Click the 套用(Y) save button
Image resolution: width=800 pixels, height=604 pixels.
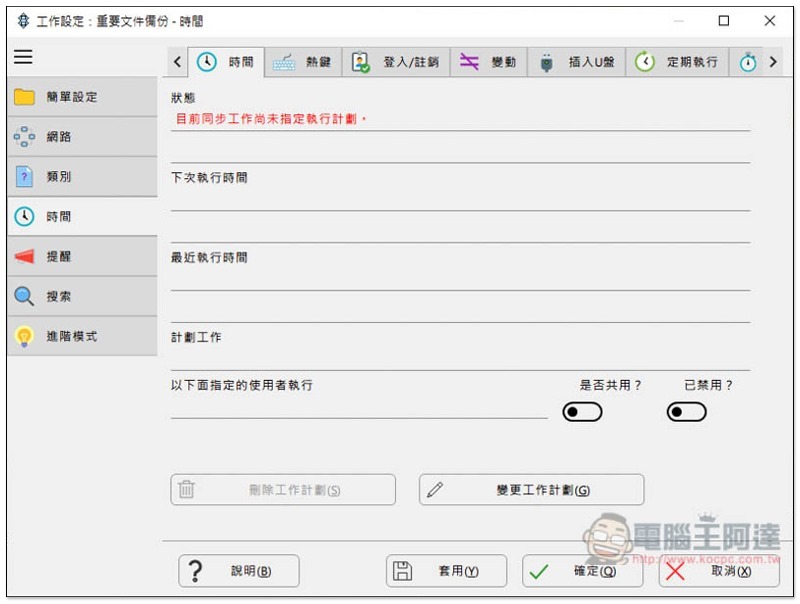click(446, 571)
